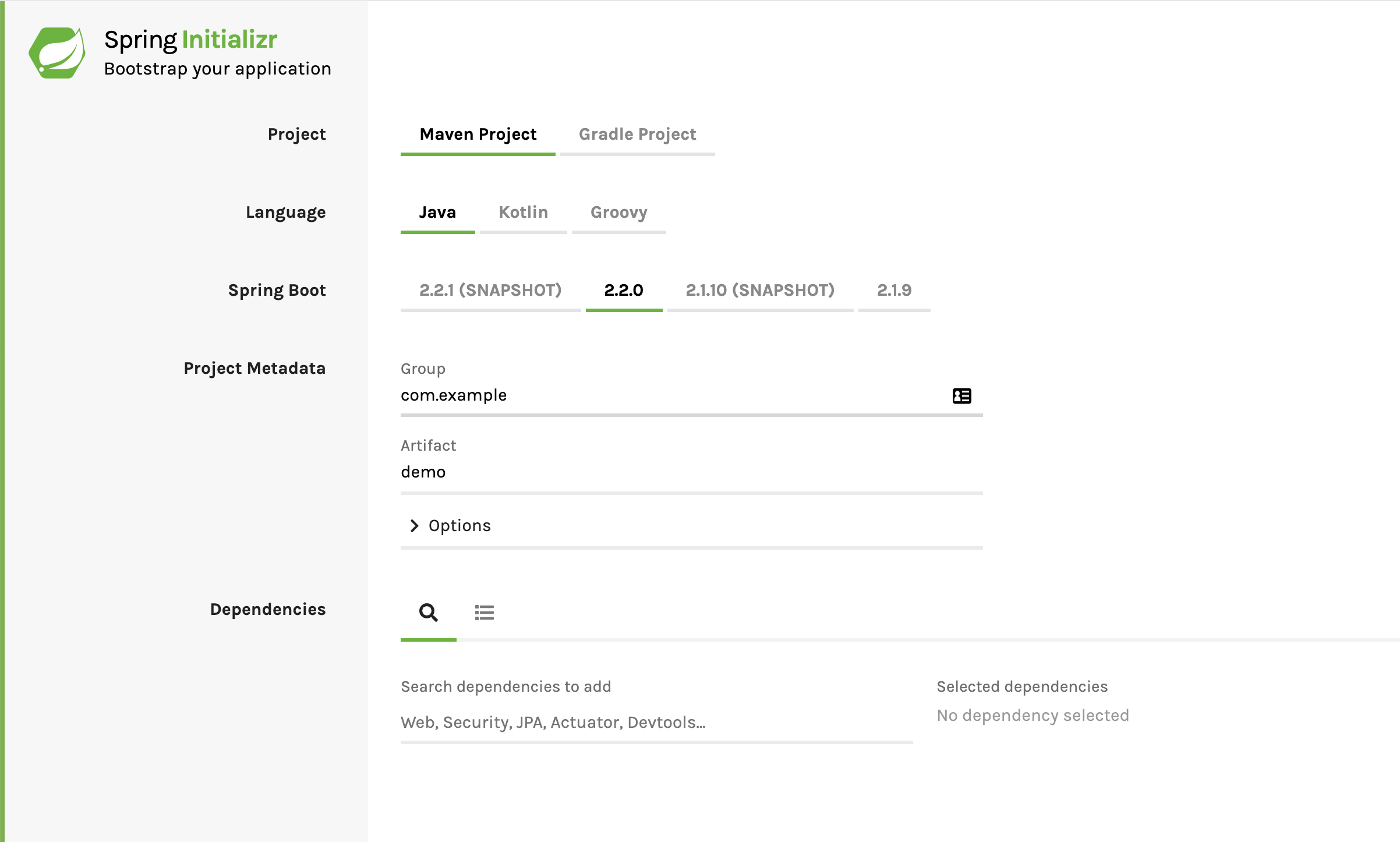Switch to dependency search view icon

point(428,613)
